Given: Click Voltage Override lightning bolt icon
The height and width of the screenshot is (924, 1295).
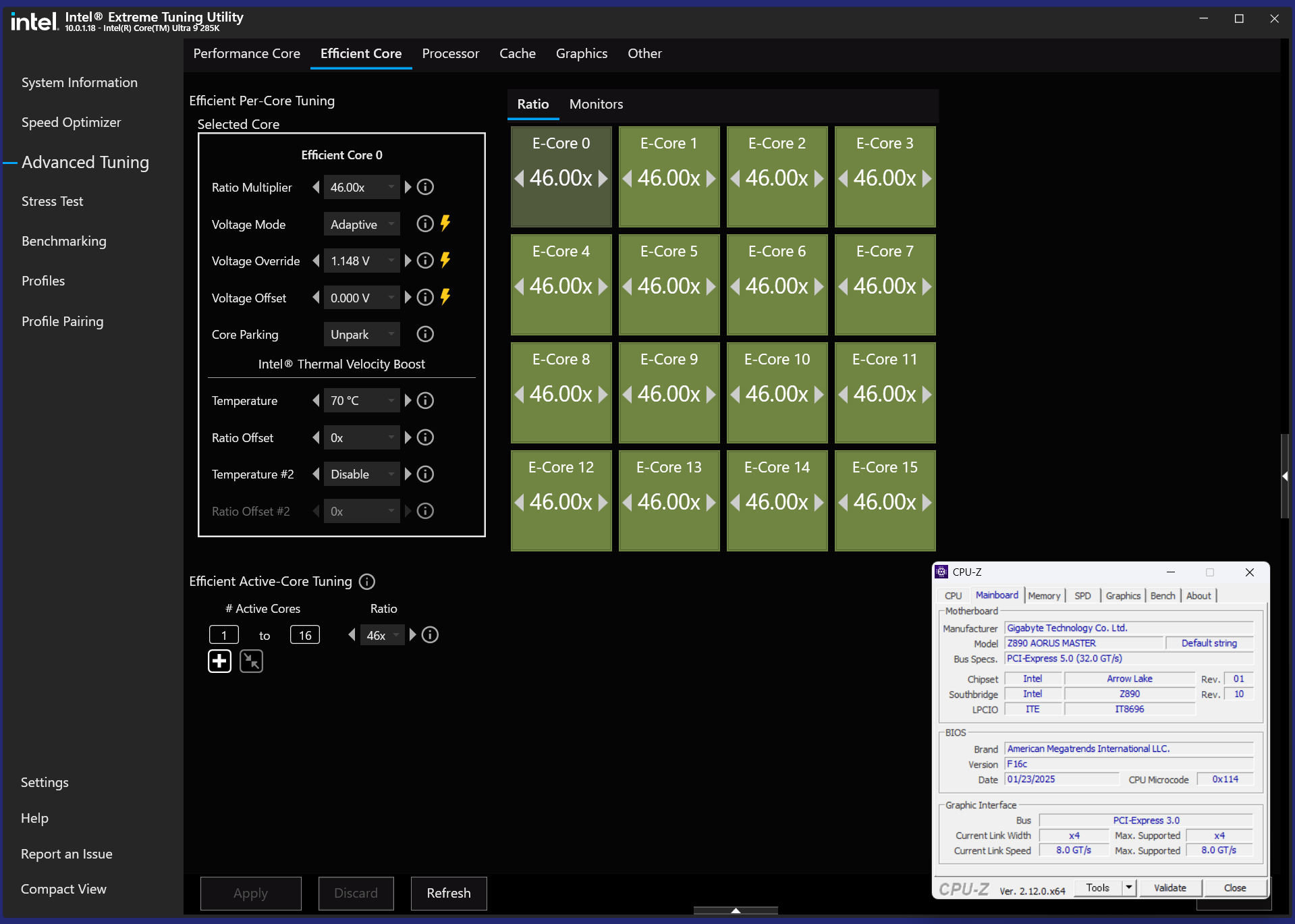Looking at the screenshot, I should (x=445, y=260).
